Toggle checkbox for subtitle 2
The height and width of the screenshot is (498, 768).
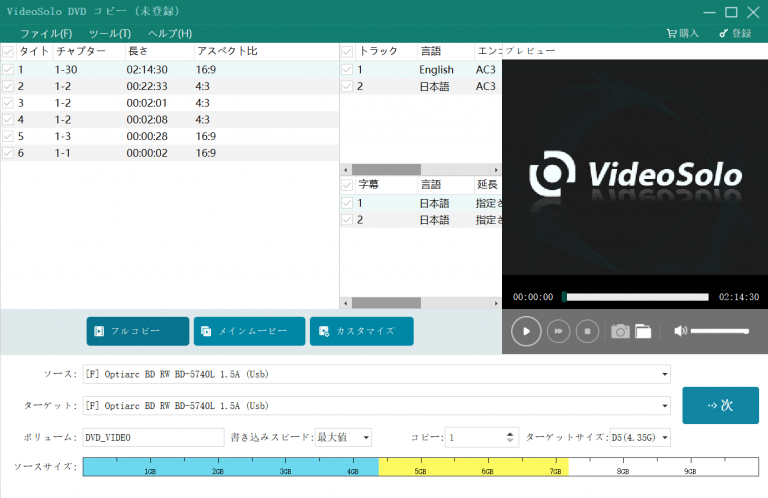point(348,220)
